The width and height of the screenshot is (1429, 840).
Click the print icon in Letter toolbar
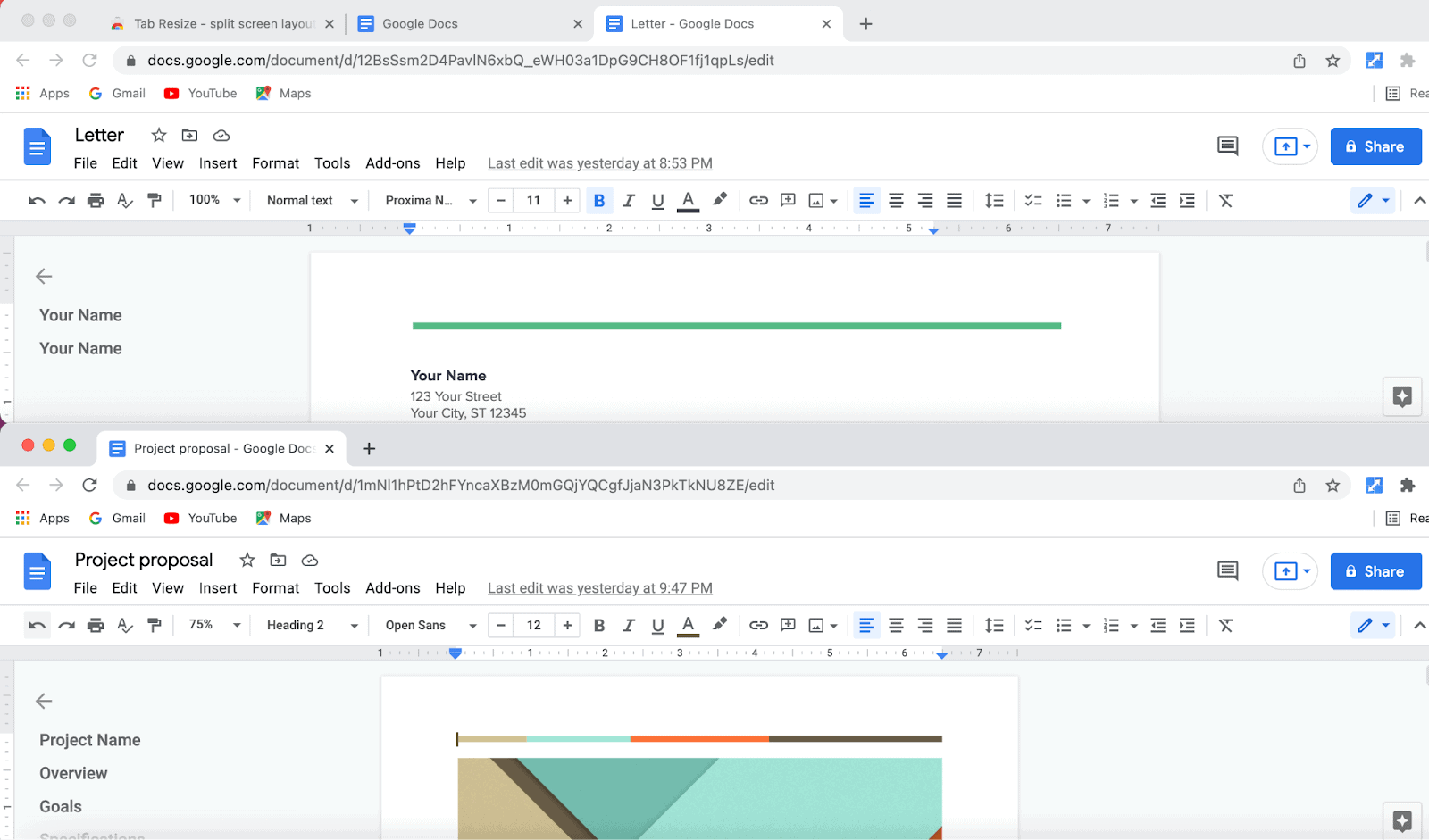[96, 201]
